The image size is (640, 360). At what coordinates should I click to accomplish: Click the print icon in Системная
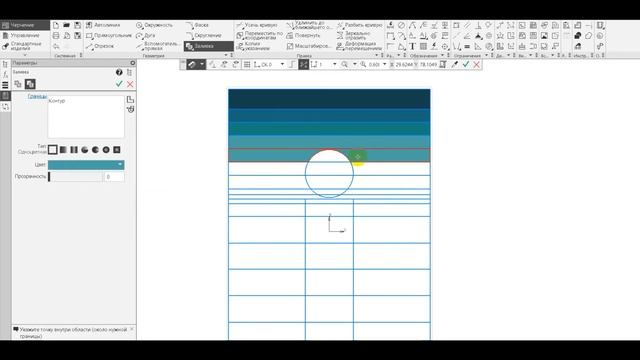56,36
